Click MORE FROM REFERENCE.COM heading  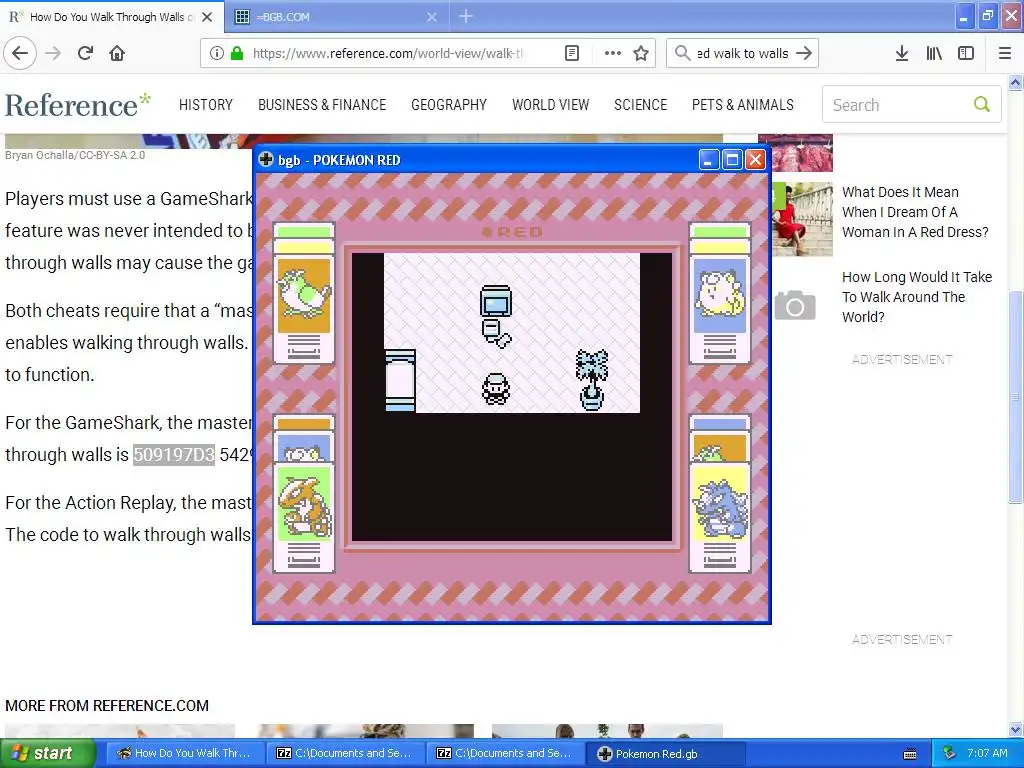tap(107, 706)
